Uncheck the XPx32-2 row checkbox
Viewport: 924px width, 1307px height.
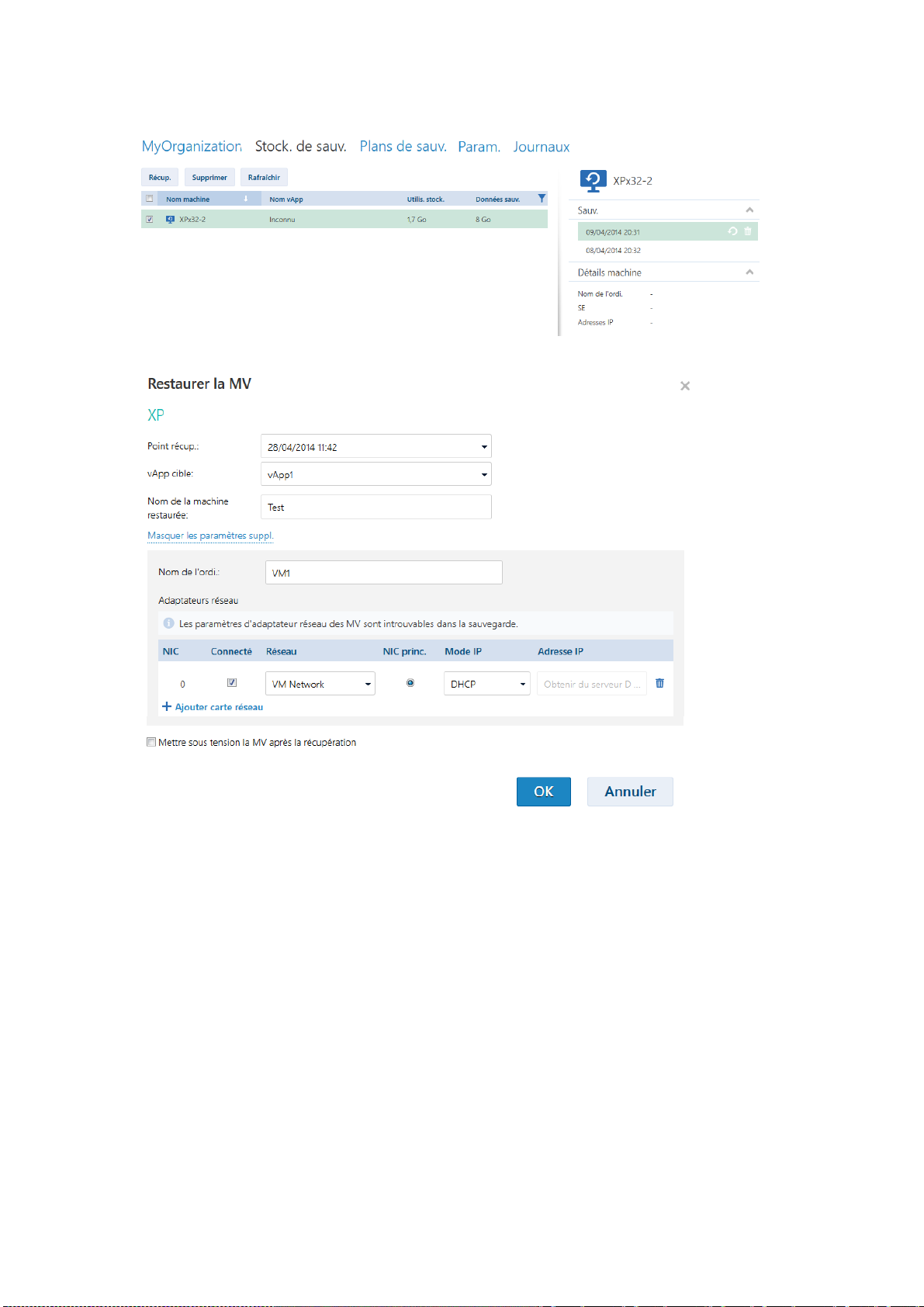pyautogui.click(x=150, y=220)
